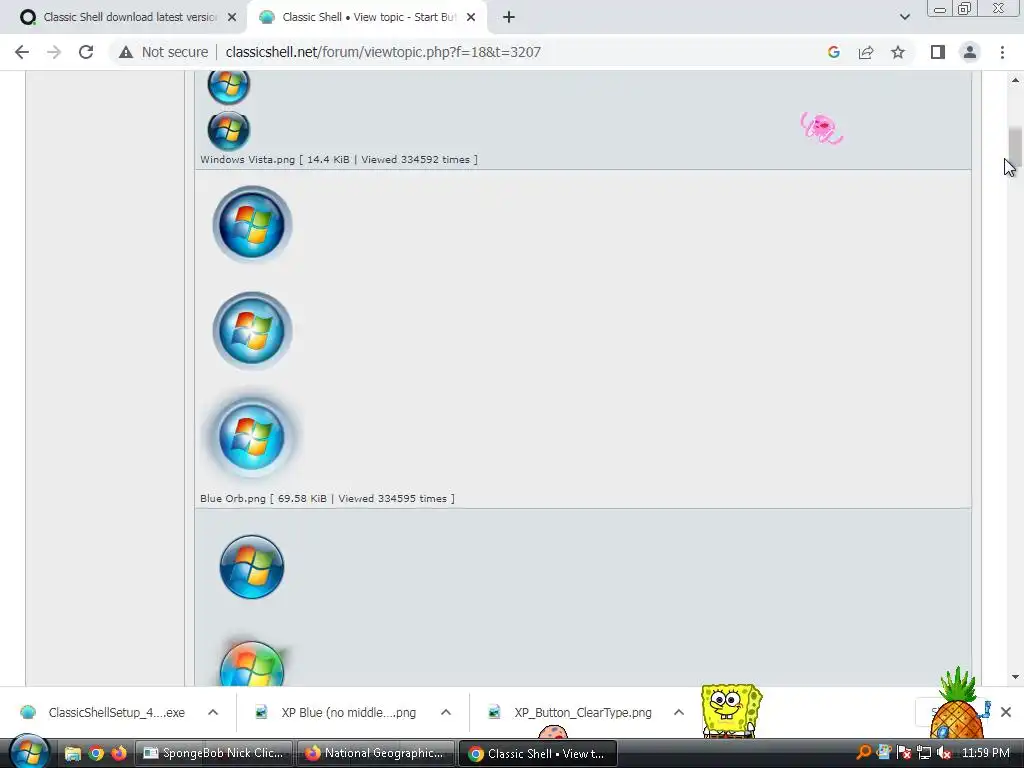Click the dark blue orb below Blue Orb.png
This screenshot has height=768, width=1024.
click(x=252, y=567)
